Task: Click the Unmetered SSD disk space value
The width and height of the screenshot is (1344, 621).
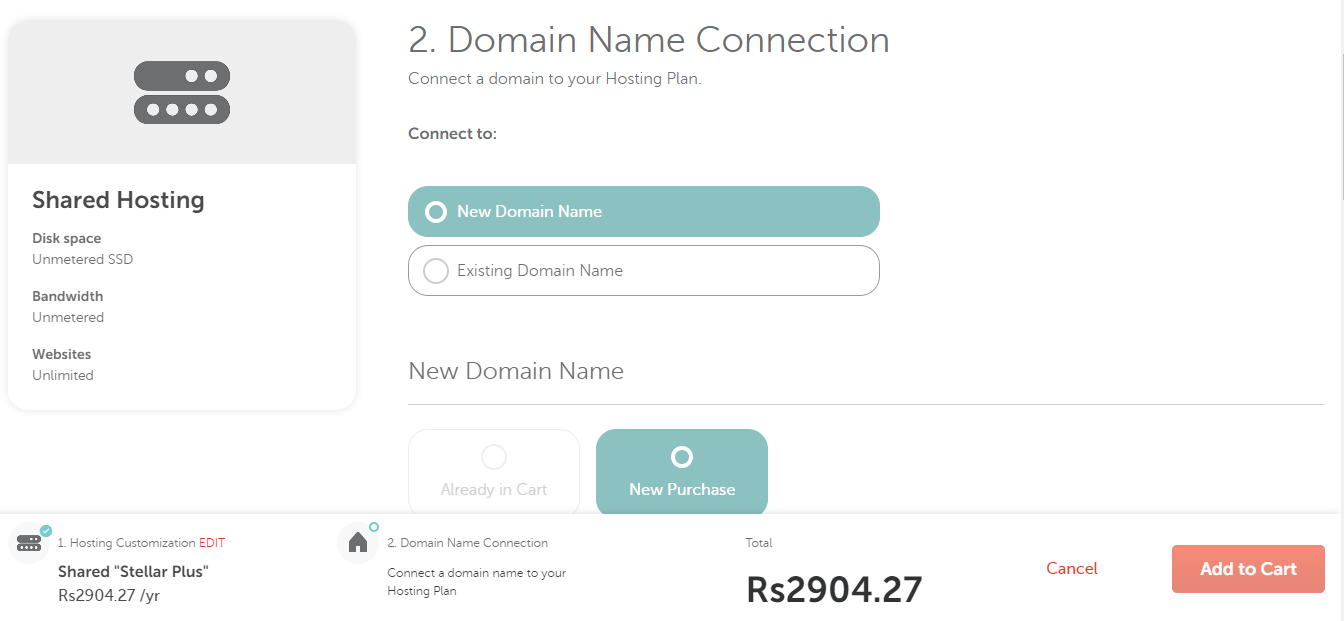Action: 82,259
